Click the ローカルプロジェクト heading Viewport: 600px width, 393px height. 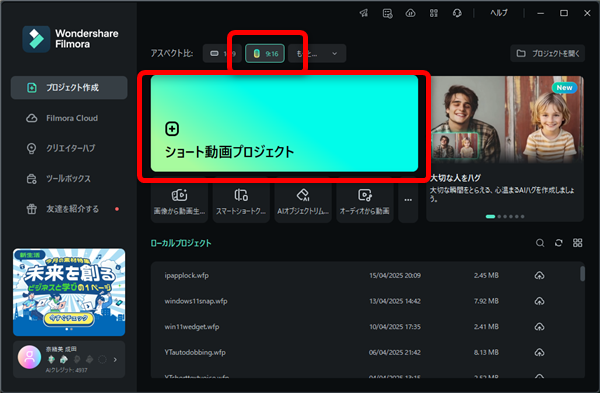181,243
